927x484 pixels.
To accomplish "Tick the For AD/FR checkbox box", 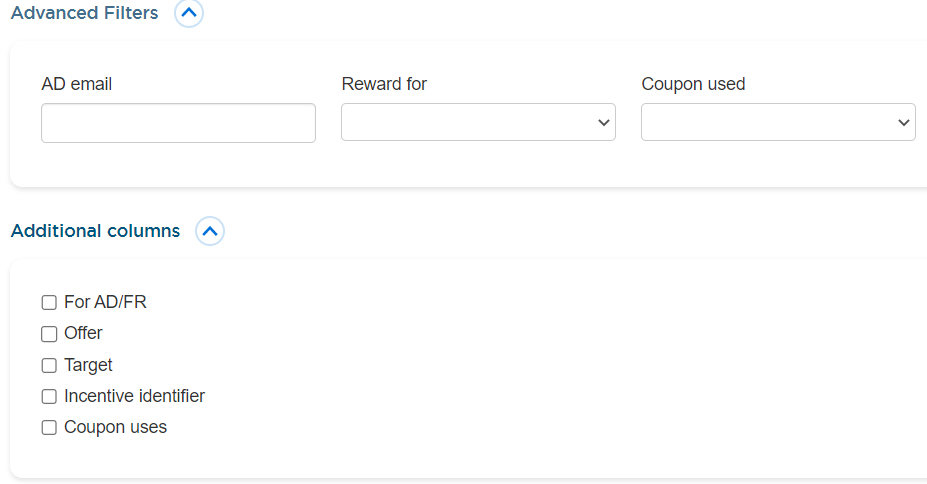I will [x=49, y=303].
